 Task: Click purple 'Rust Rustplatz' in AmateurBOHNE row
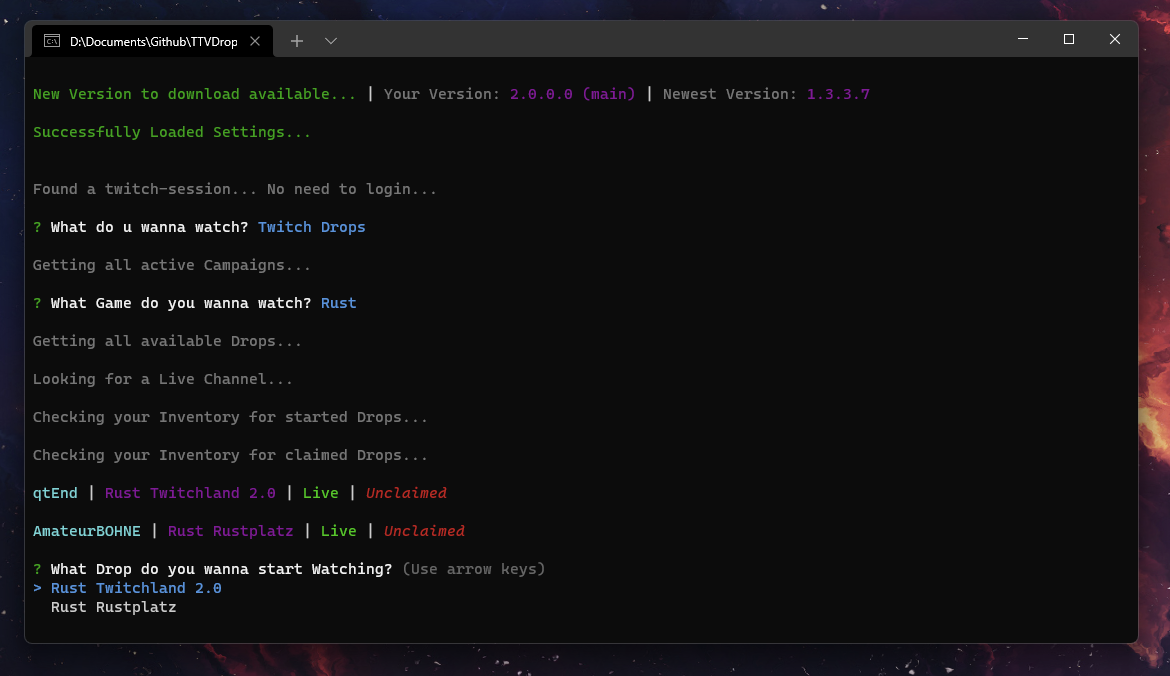[x=231, y=531]
